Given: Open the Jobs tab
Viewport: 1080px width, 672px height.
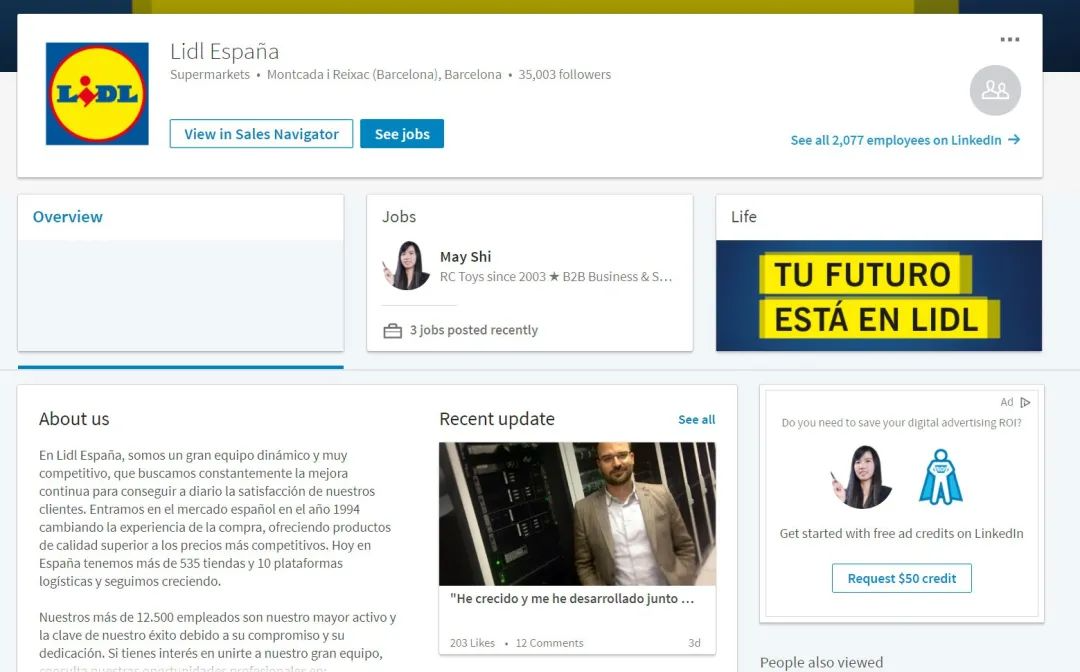Looking at the screenshot, I should [399, 217].
